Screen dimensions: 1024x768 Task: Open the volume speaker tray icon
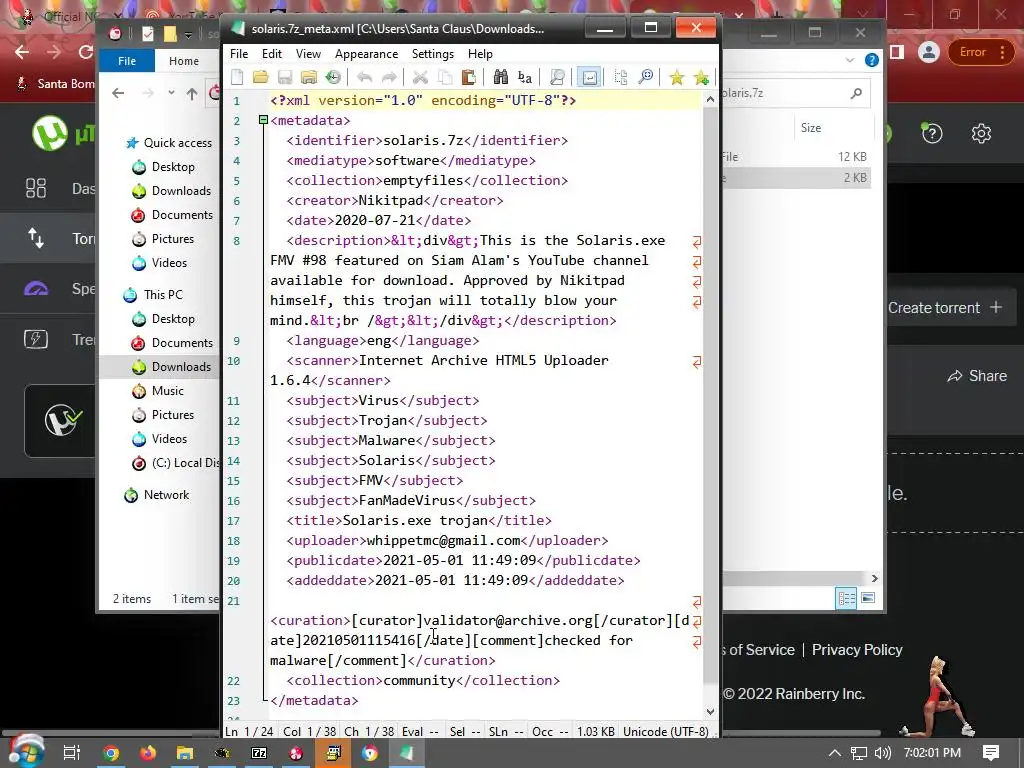click(882, 753)
